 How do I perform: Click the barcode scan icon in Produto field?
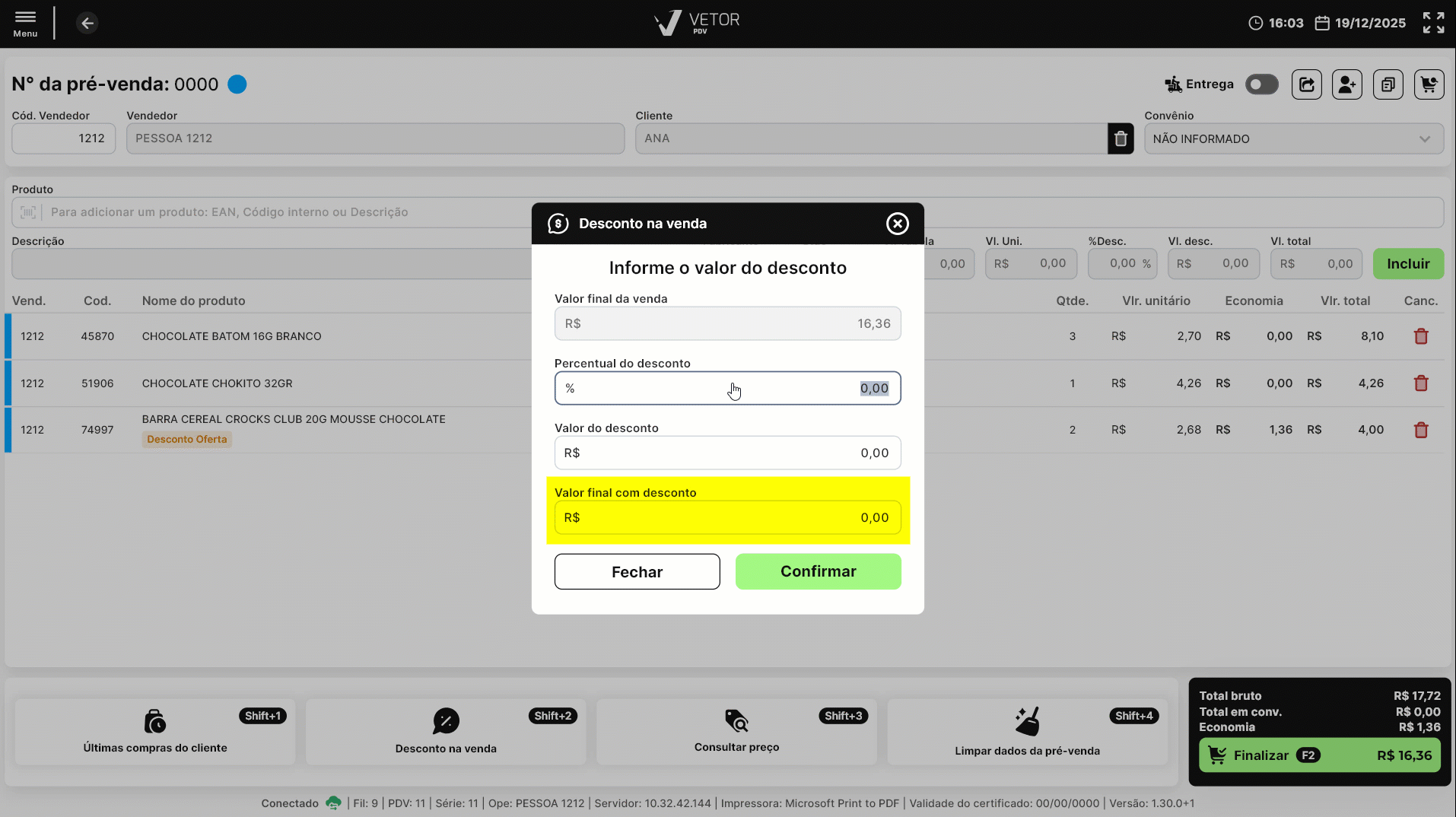(x=28, y=212)
